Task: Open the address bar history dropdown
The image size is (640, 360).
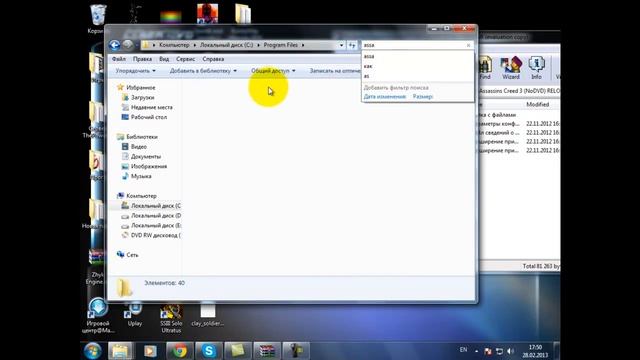Action: 341,45
